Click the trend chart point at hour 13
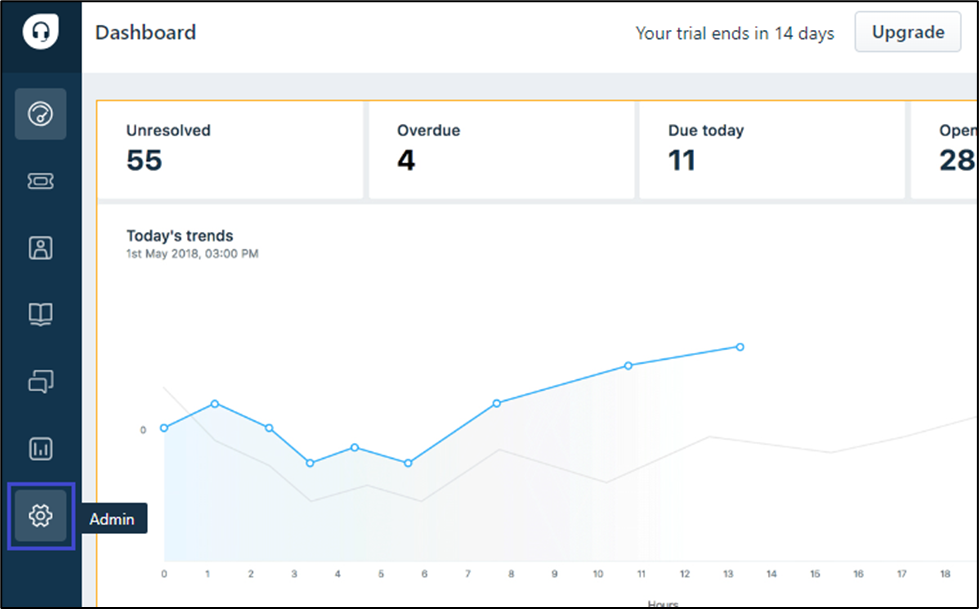The image size is (979, 609). tap(740, 347)
